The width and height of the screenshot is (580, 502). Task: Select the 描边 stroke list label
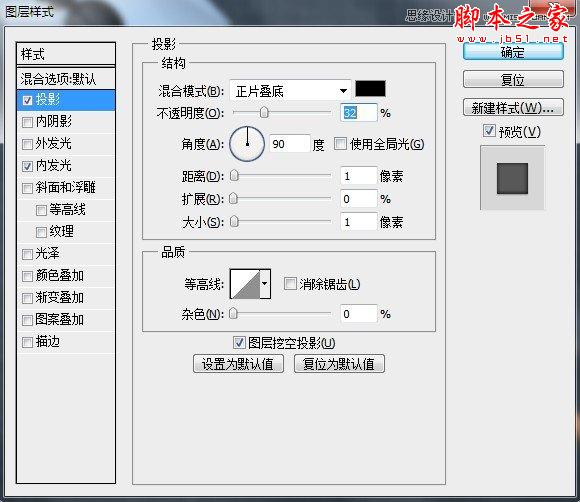click(x=48, y=342)
